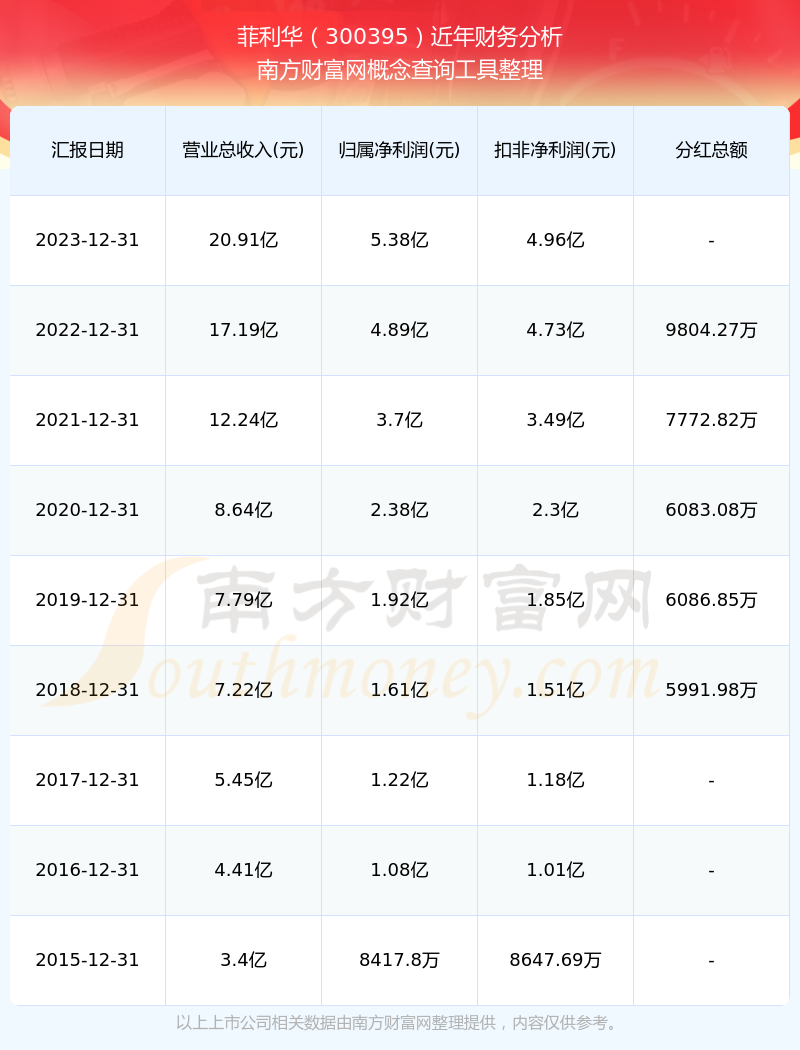The image size is (800, 1050).
Task: Click the date cell 2023-12-31
Action: coord(88,240)
